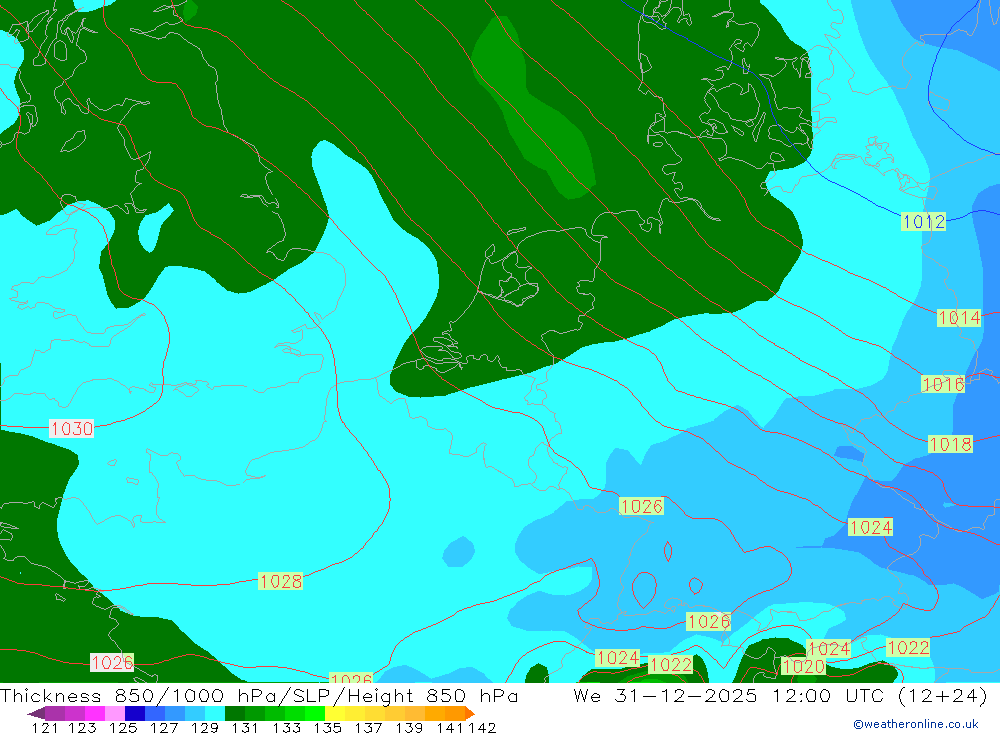The width and height of the screenshot is (1000, 733).
Task: Click the legend value 141
Action: [x=450, y=727]
